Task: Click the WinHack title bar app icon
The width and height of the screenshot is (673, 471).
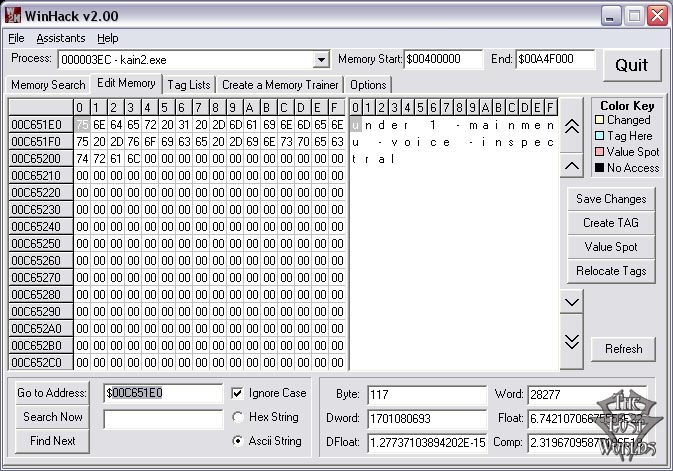Action: coord(13,15)
